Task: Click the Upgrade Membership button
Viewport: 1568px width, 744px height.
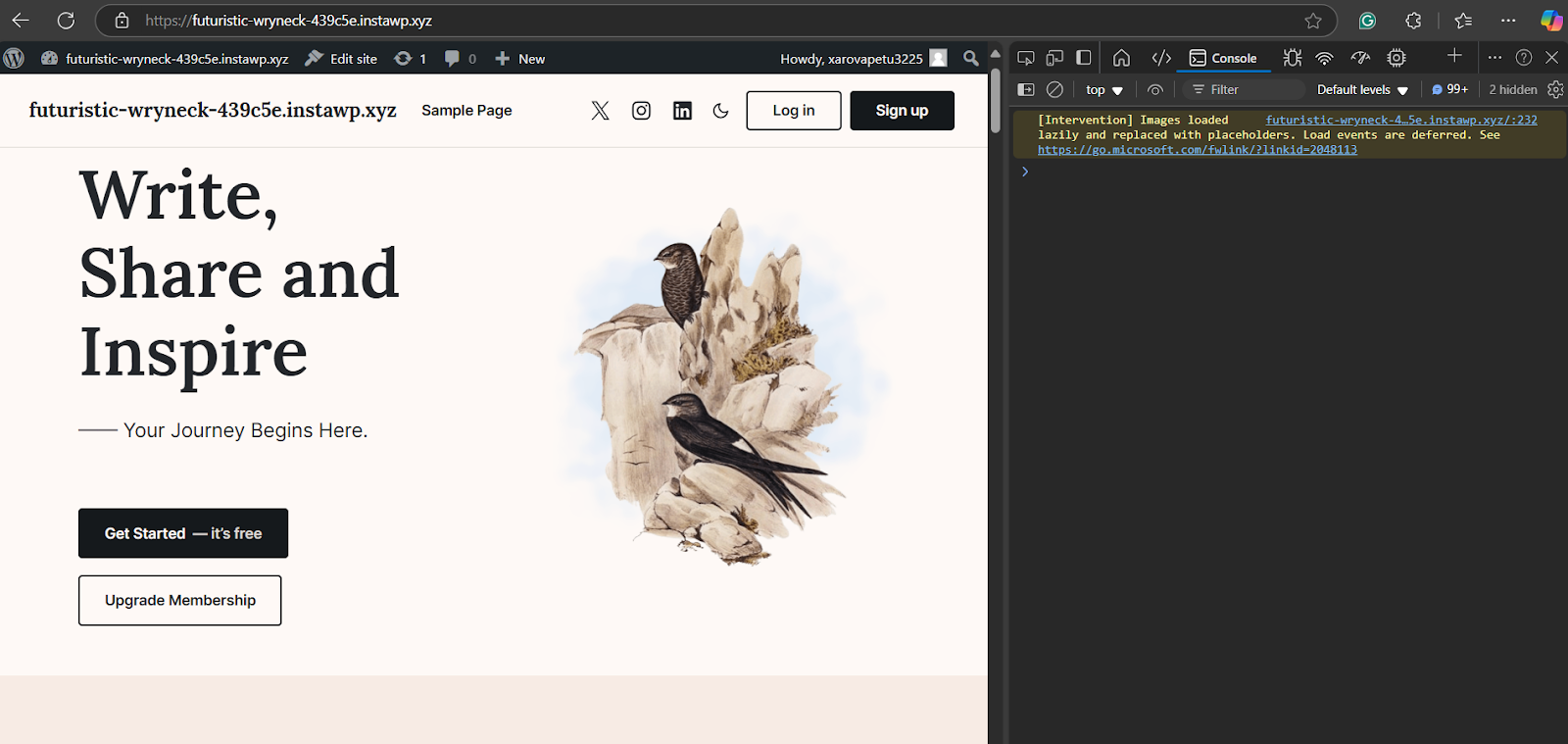Action: click(x=180, y=600)
